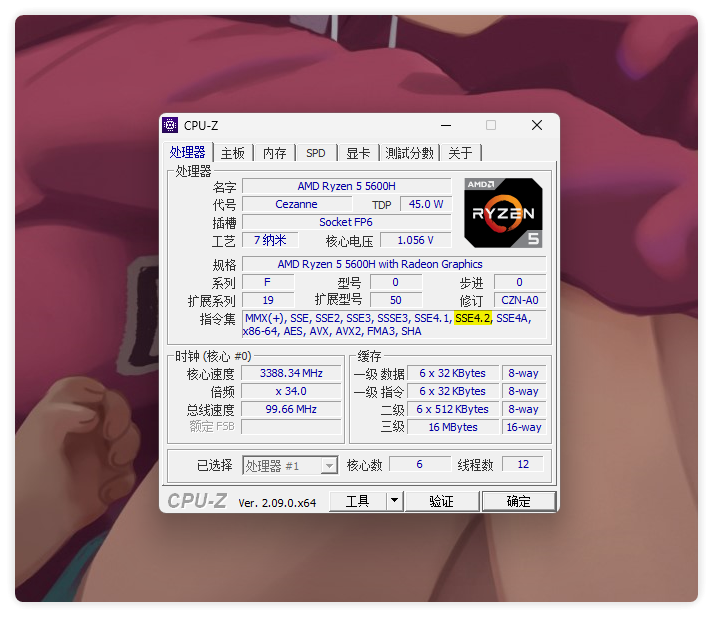Image resolution: width=713 pixels, height=617 pixels.
Task: Select the SPD tab
Action: (x=316, y=153)
